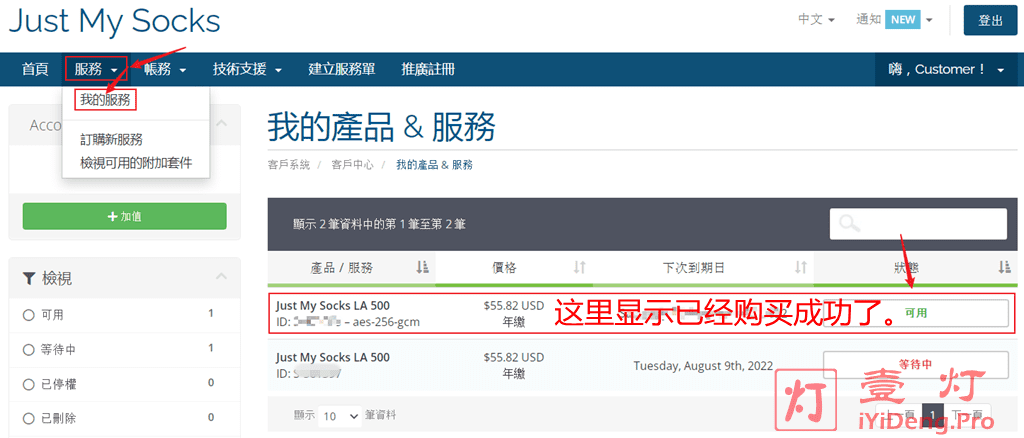
Task: Click the 可用 status label
Action: [x=916, y=313]
